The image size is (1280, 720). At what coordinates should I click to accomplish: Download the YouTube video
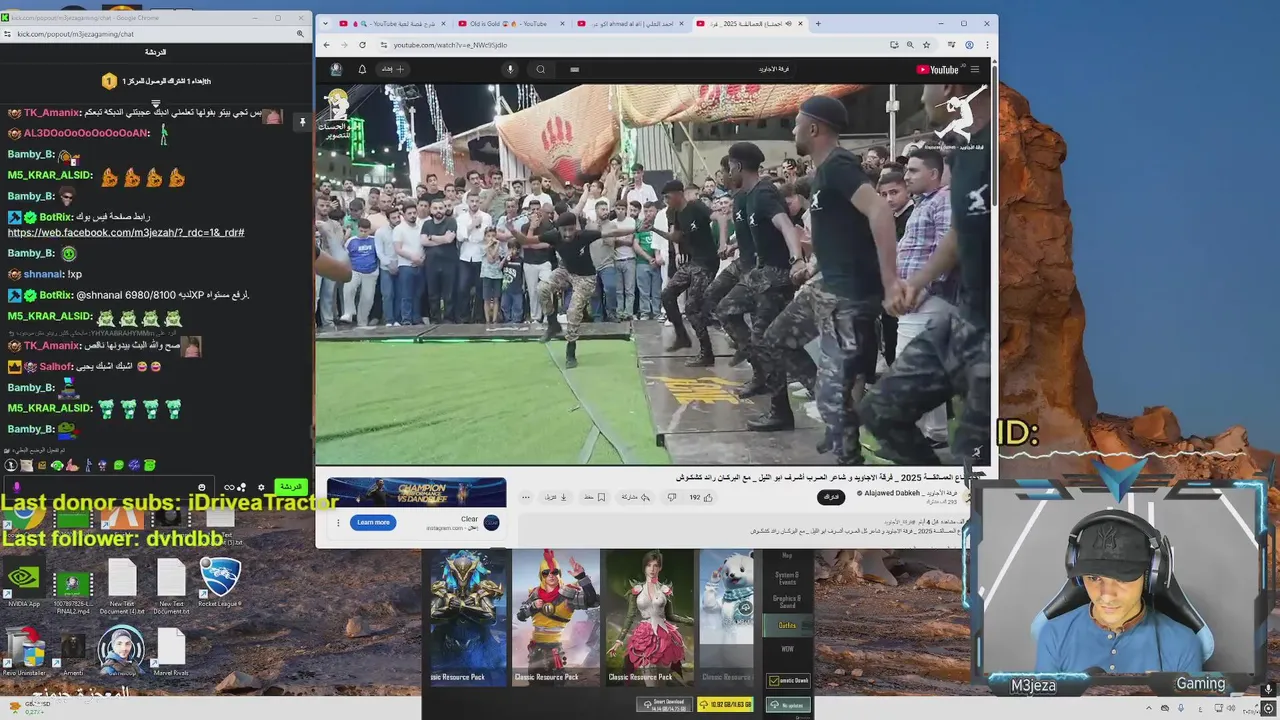click(556, 497)
